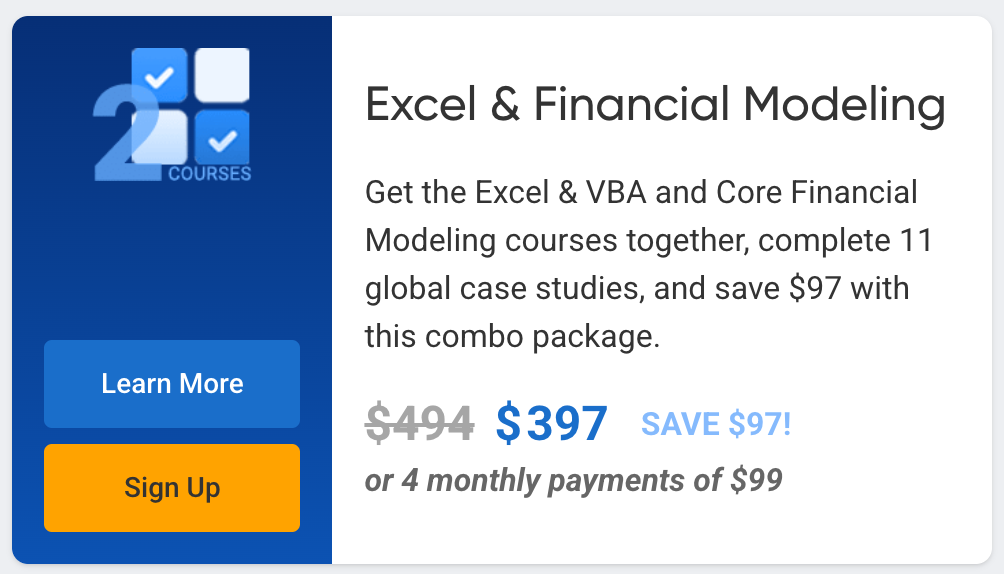
Task: Click the COURSES label under the logo
Action: click(x=210, y=174)
